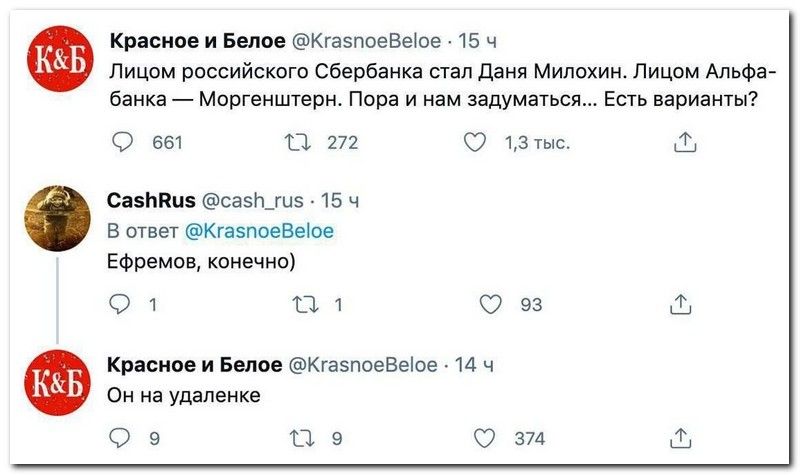
Task: Open the K&Б avatar on the top tweet
Action: [x=57, y=59]
